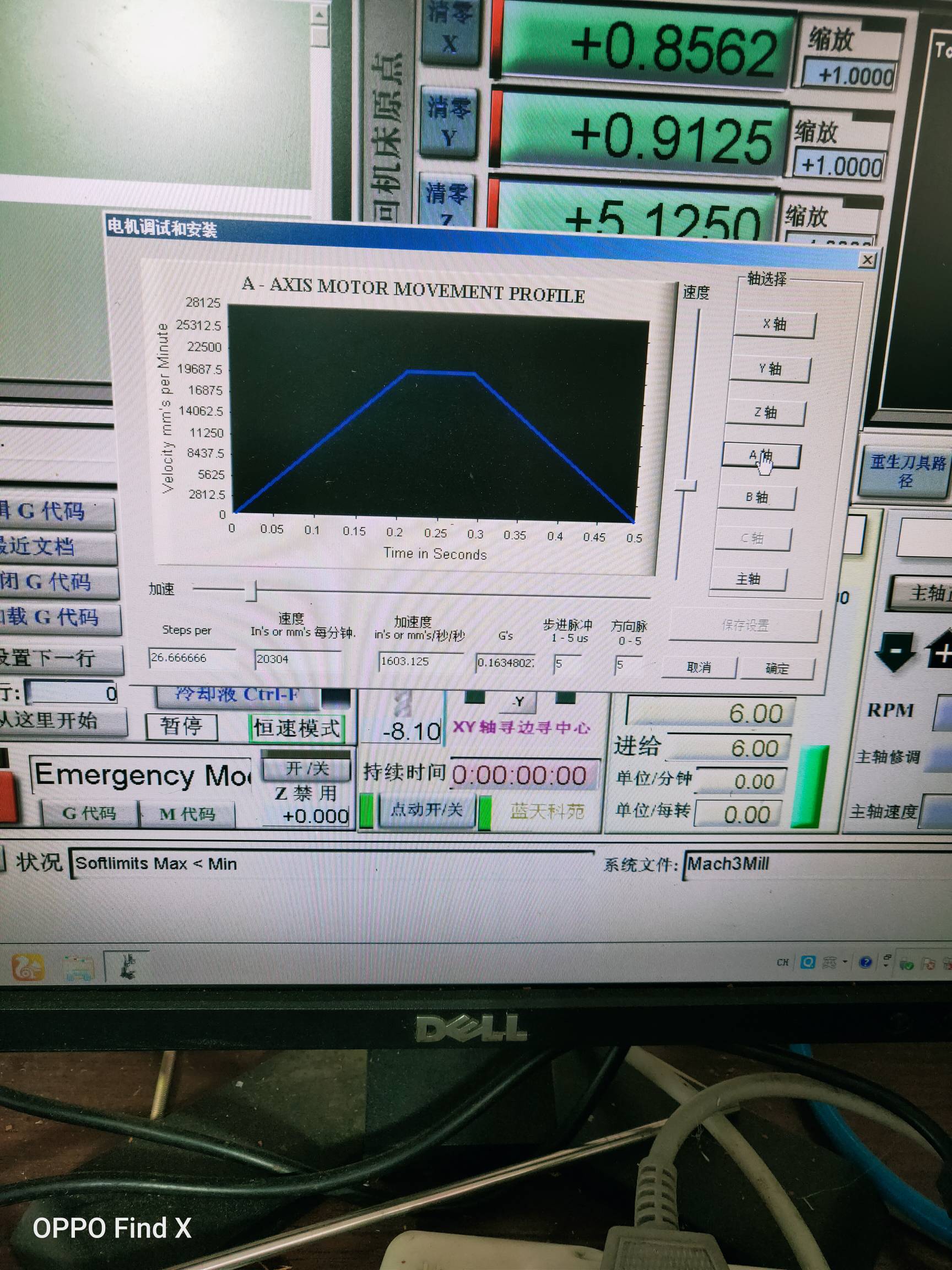Image resolution: width=952 pixels, height=1270 pixels.
Task: Click the 暂停 pause button
Action: pyautogui.click(x=181, y=727)
